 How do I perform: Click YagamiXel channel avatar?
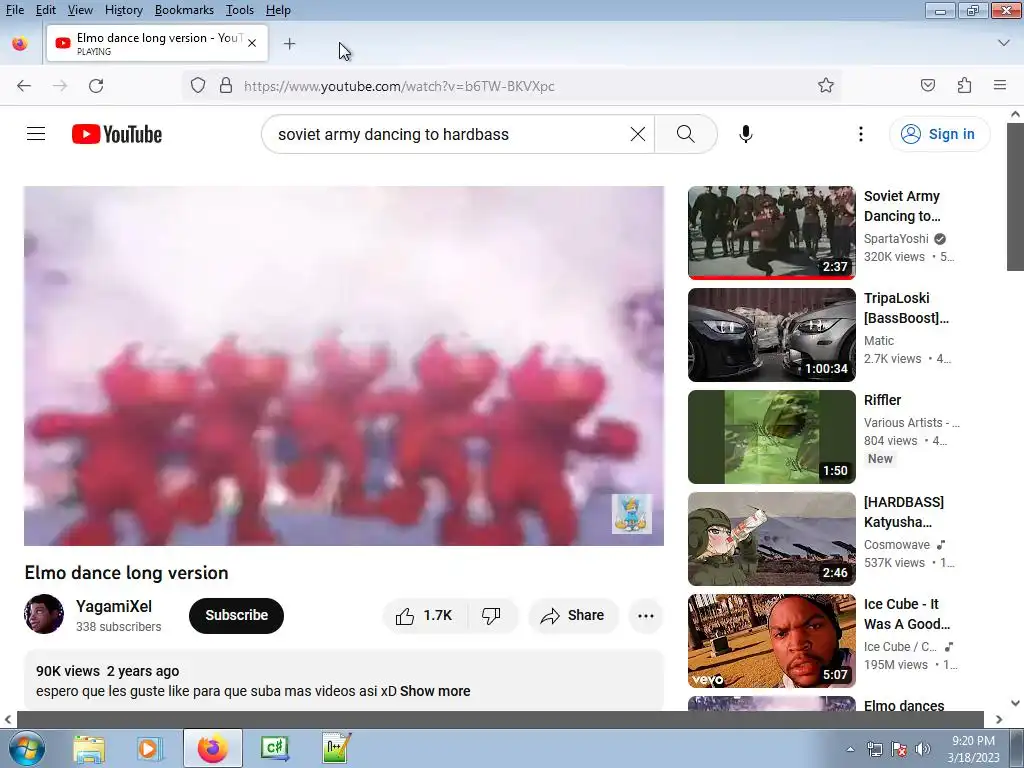(x=44, y=614)
